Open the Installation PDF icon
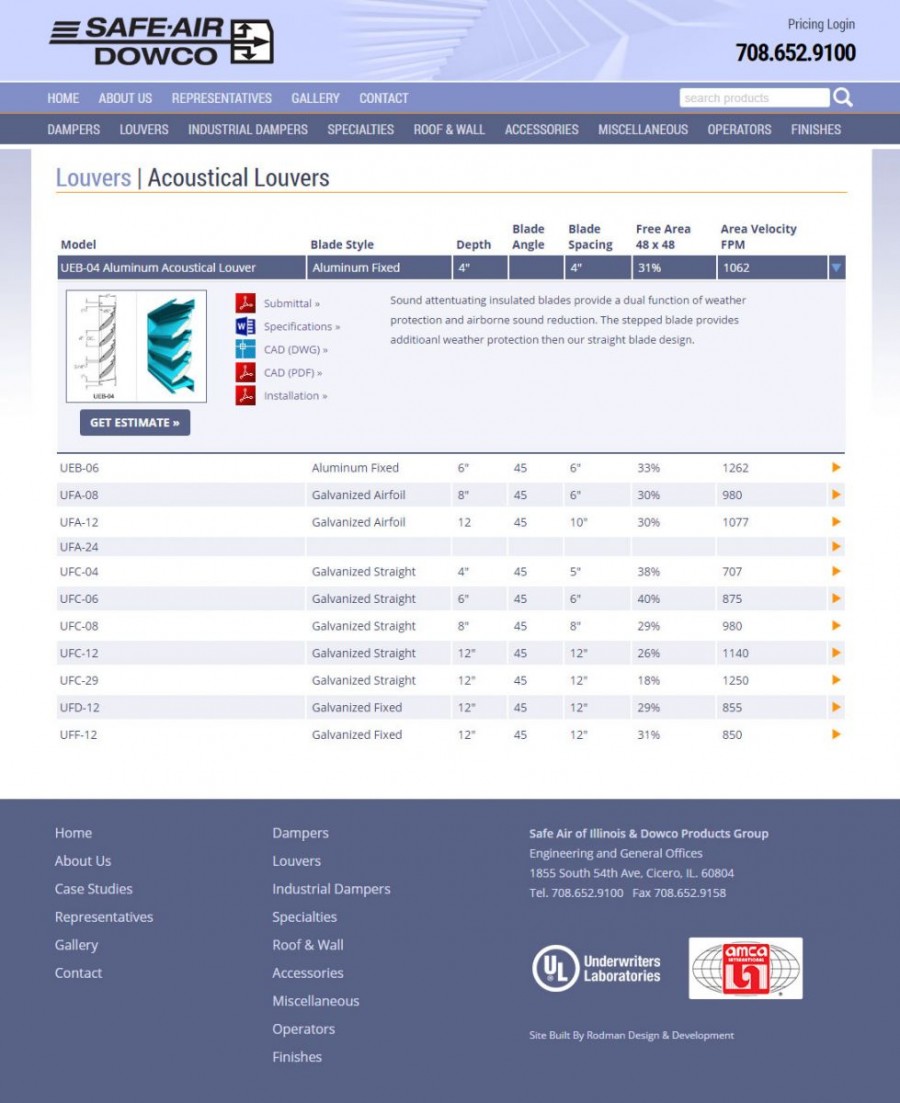This screenshot has width=900, height=1103. [x=245, y=395]
